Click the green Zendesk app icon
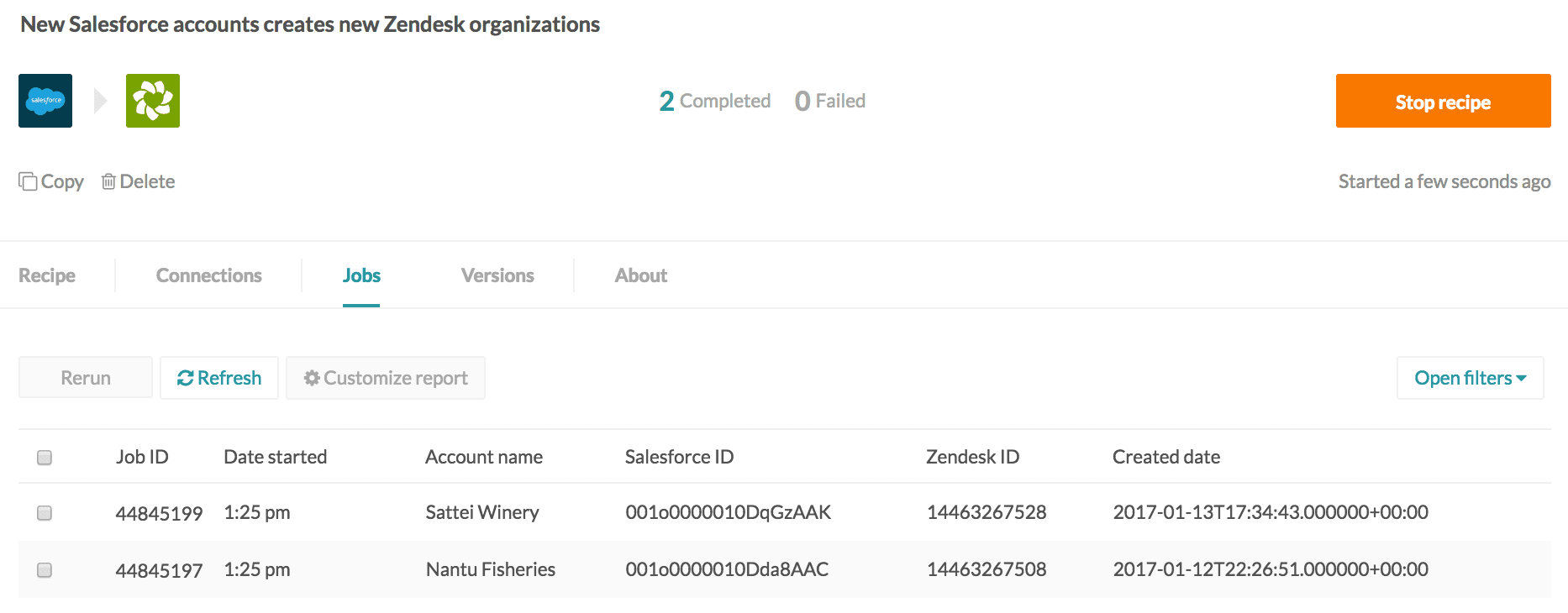The height and width of the screenshot is (613, 1568). coord(153,101)
